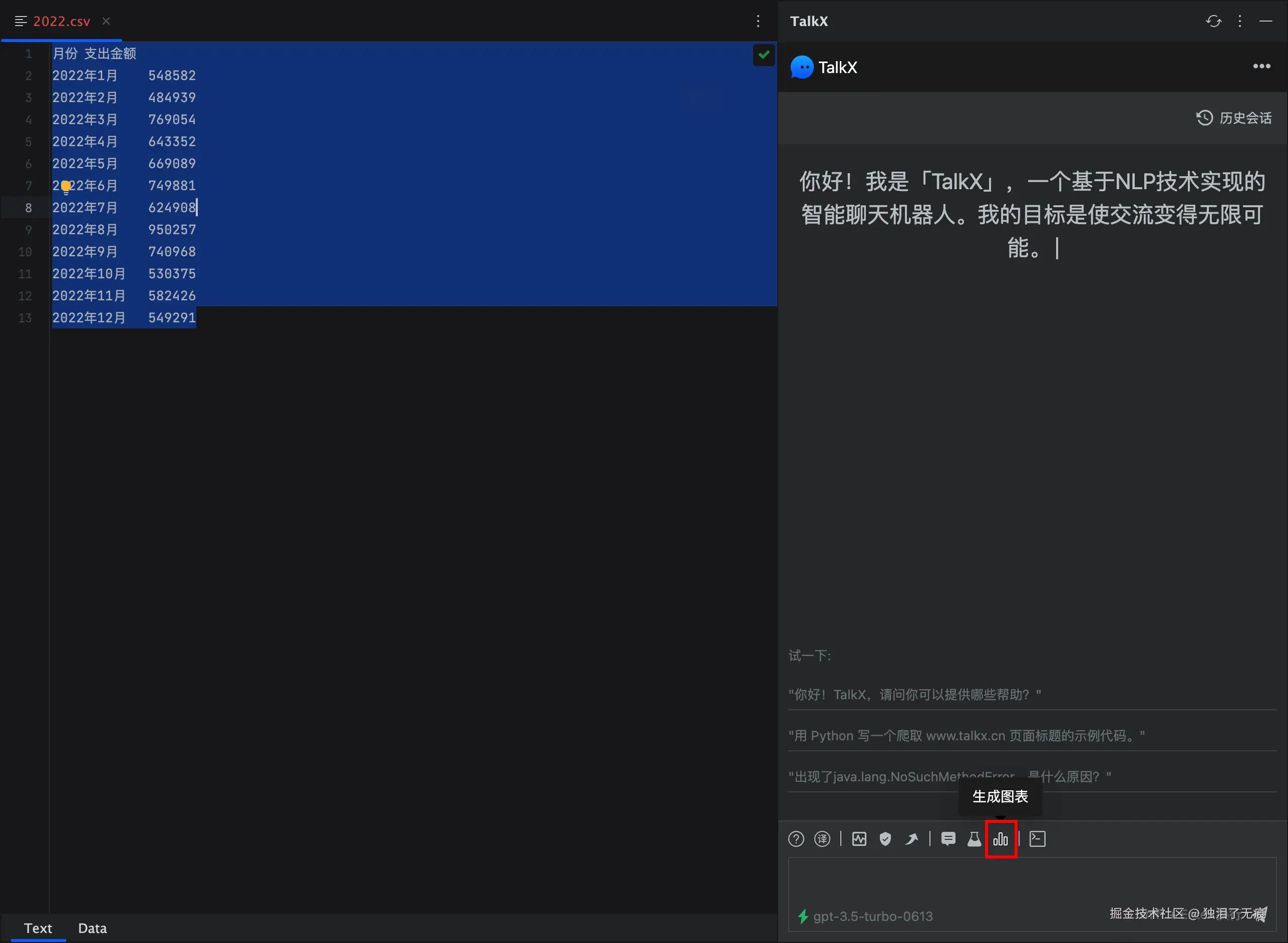Click line number 1 in the gutter
The height and width of the screenshot is (943, 1288).
point(28,54)
